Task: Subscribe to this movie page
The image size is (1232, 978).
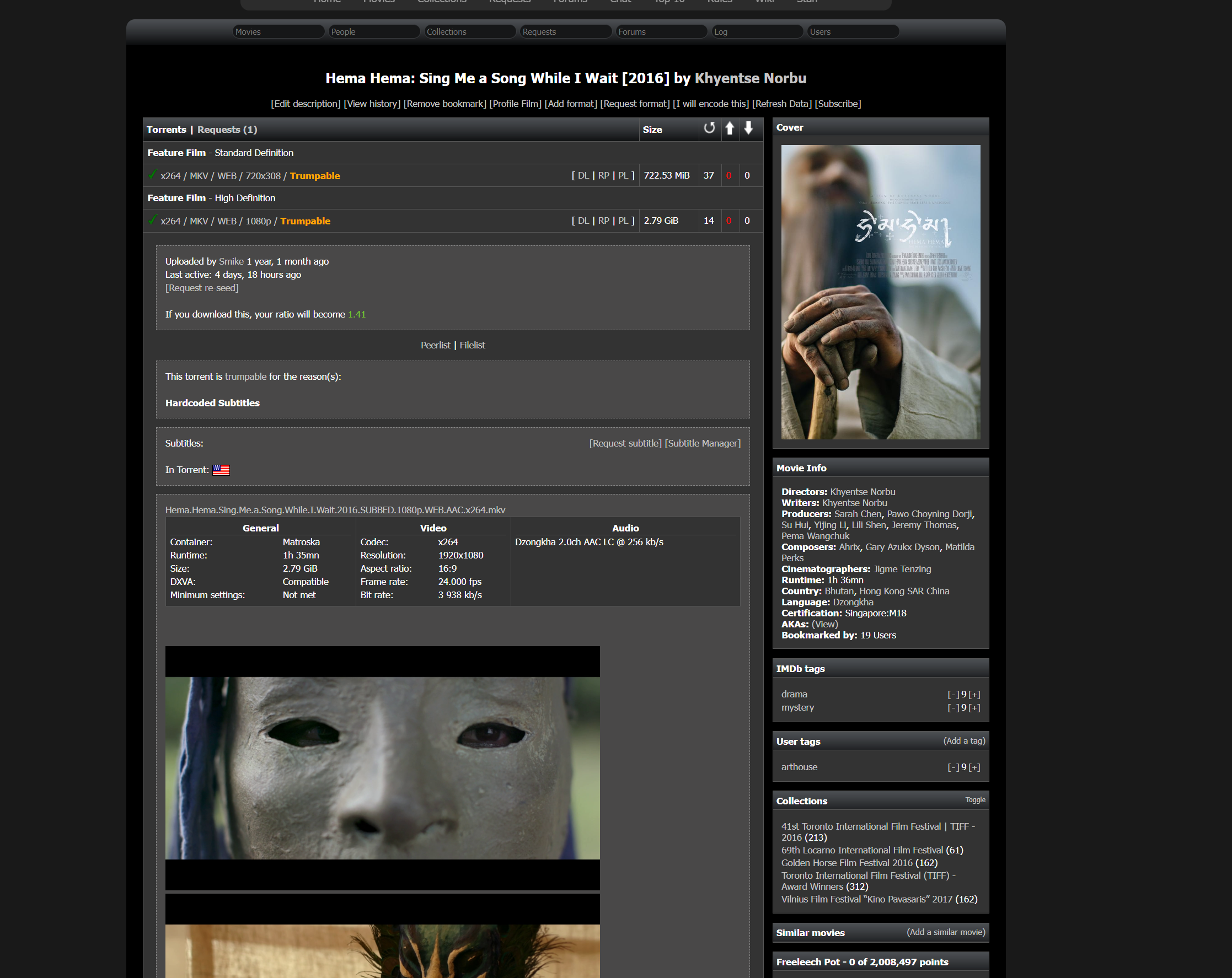Action: 838,104
